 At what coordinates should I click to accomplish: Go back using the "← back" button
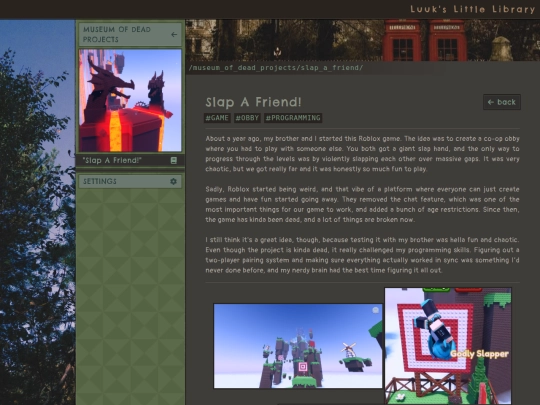tap(502, 102)
